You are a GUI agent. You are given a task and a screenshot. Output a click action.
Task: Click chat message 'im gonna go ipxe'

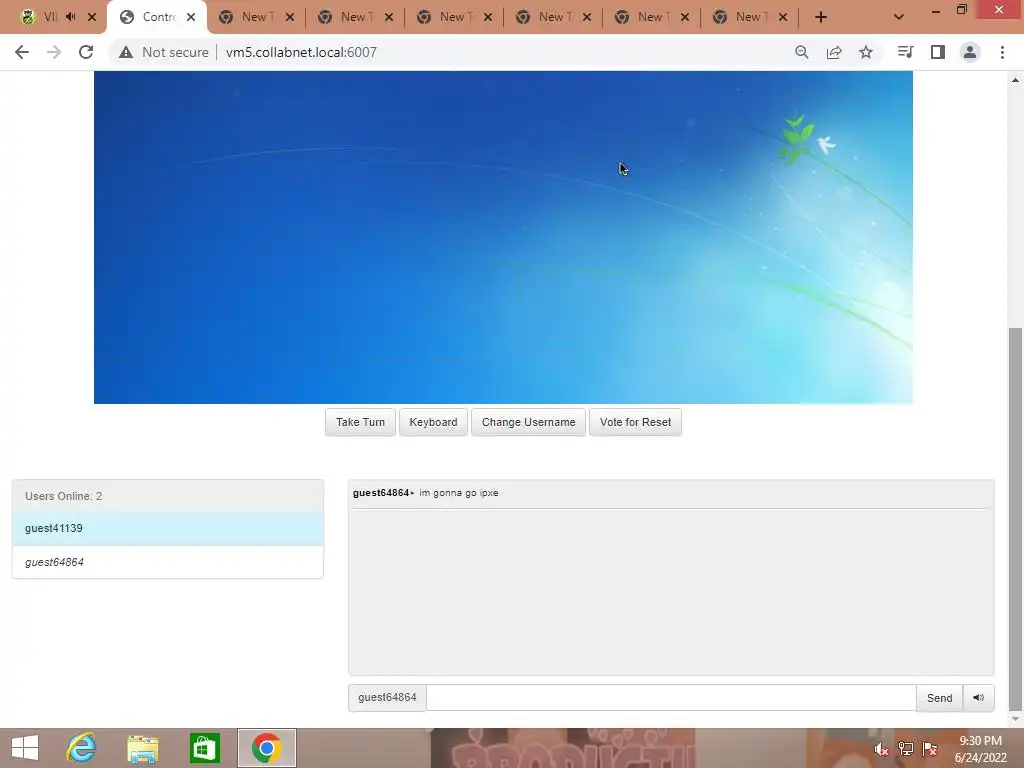(x=458, y=493)
